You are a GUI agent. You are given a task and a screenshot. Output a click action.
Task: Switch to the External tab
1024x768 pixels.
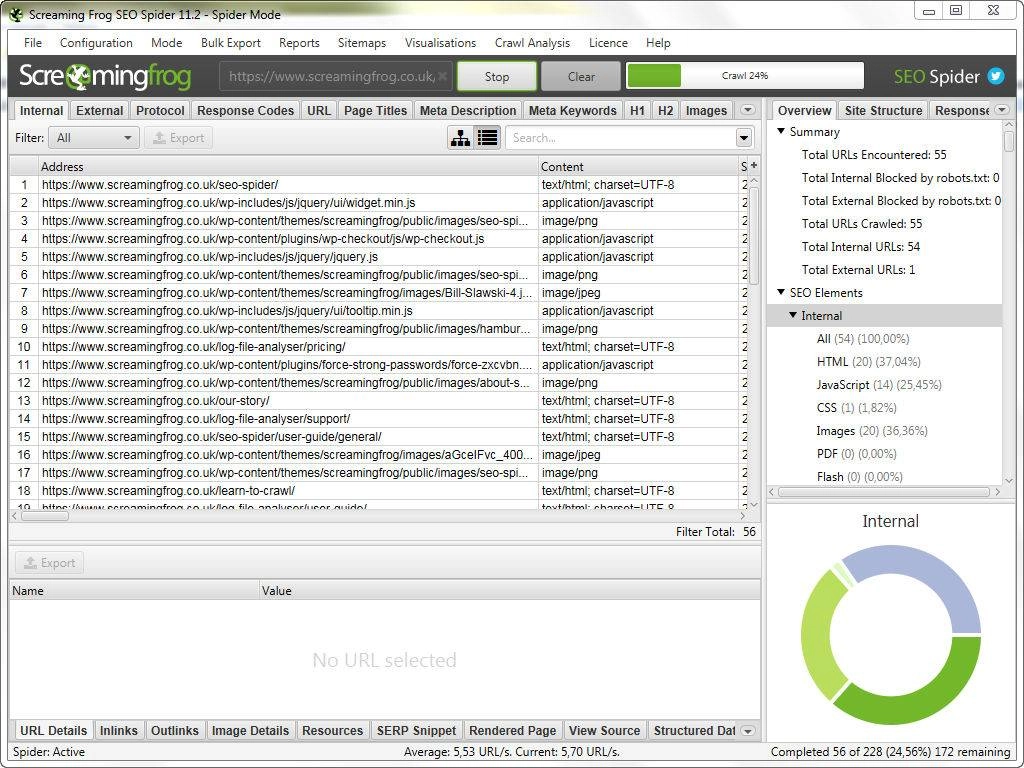pos(99,110)
